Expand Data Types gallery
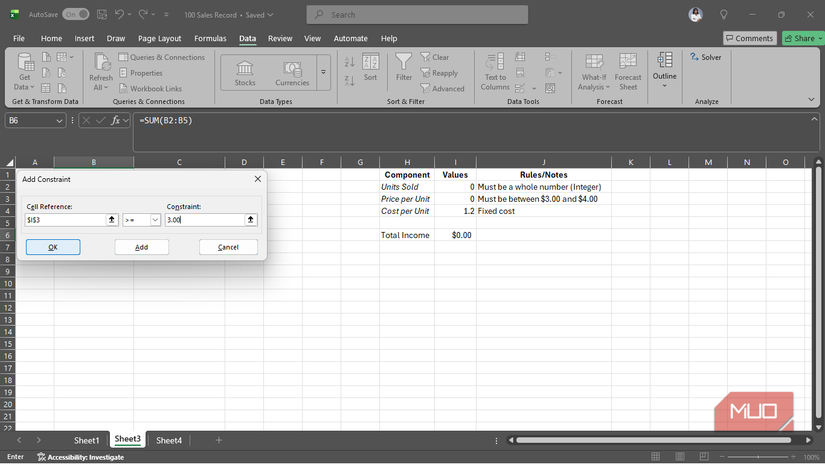Viewport: 825px width, 464px height. pyautogui.click(x=324, y=72)
